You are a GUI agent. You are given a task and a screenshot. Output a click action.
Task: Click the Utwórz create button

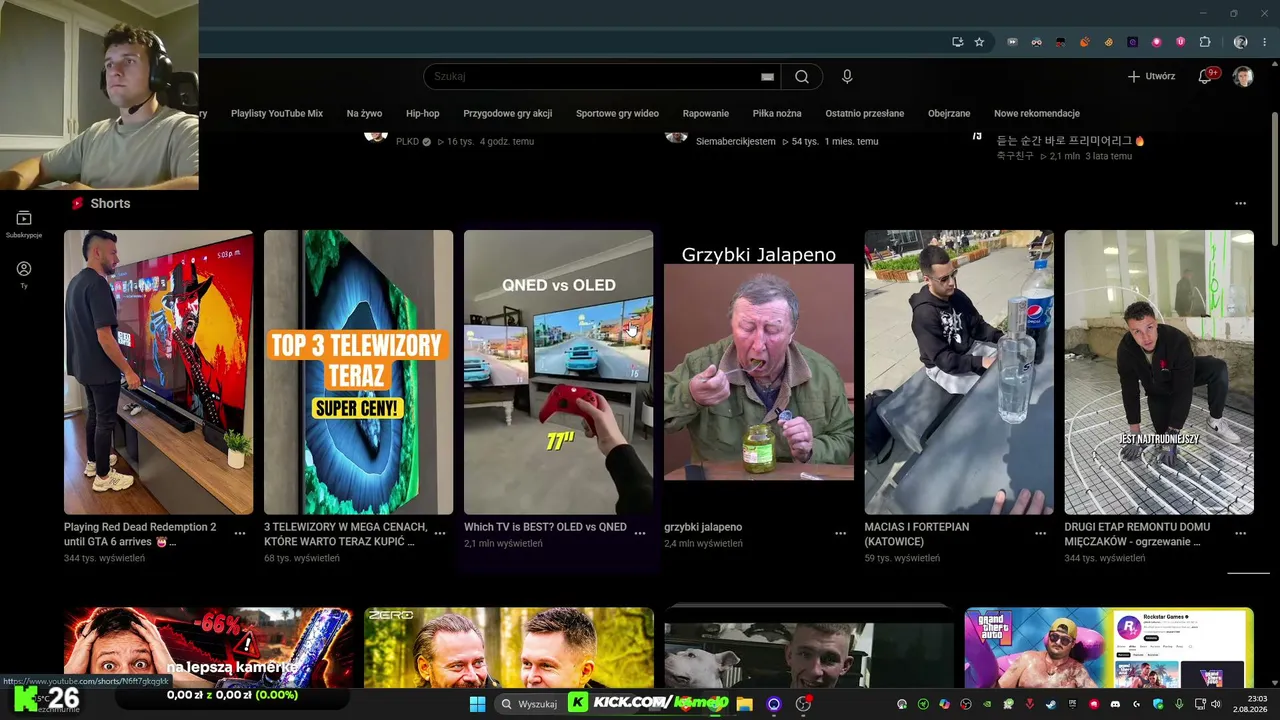[x=1151, y=76]
